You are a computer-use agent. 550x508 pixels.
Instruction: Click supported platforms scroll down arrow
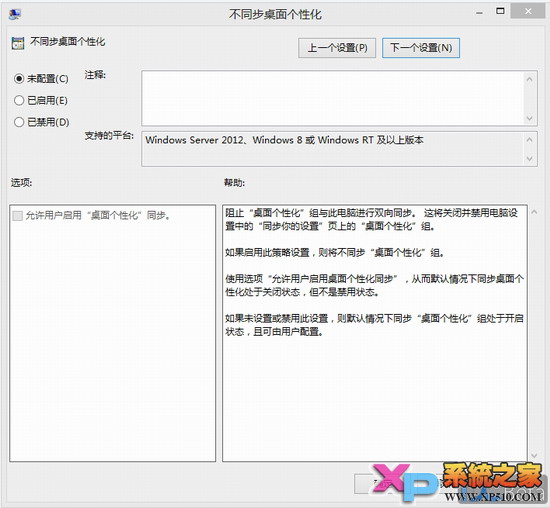pos(530,159)
